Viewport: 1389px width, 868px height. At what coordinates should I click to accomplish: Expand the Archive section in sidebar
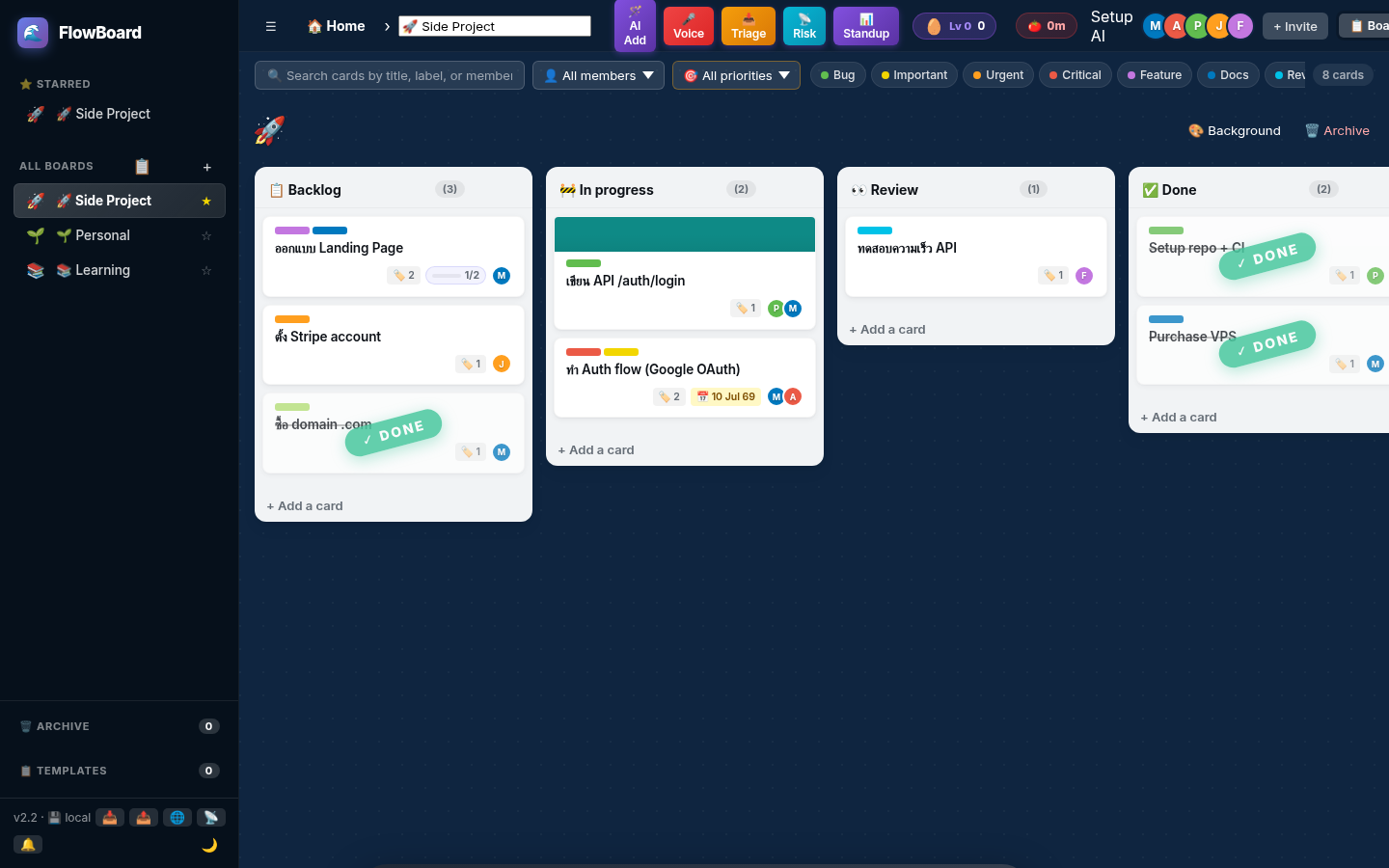pos(120,726)
